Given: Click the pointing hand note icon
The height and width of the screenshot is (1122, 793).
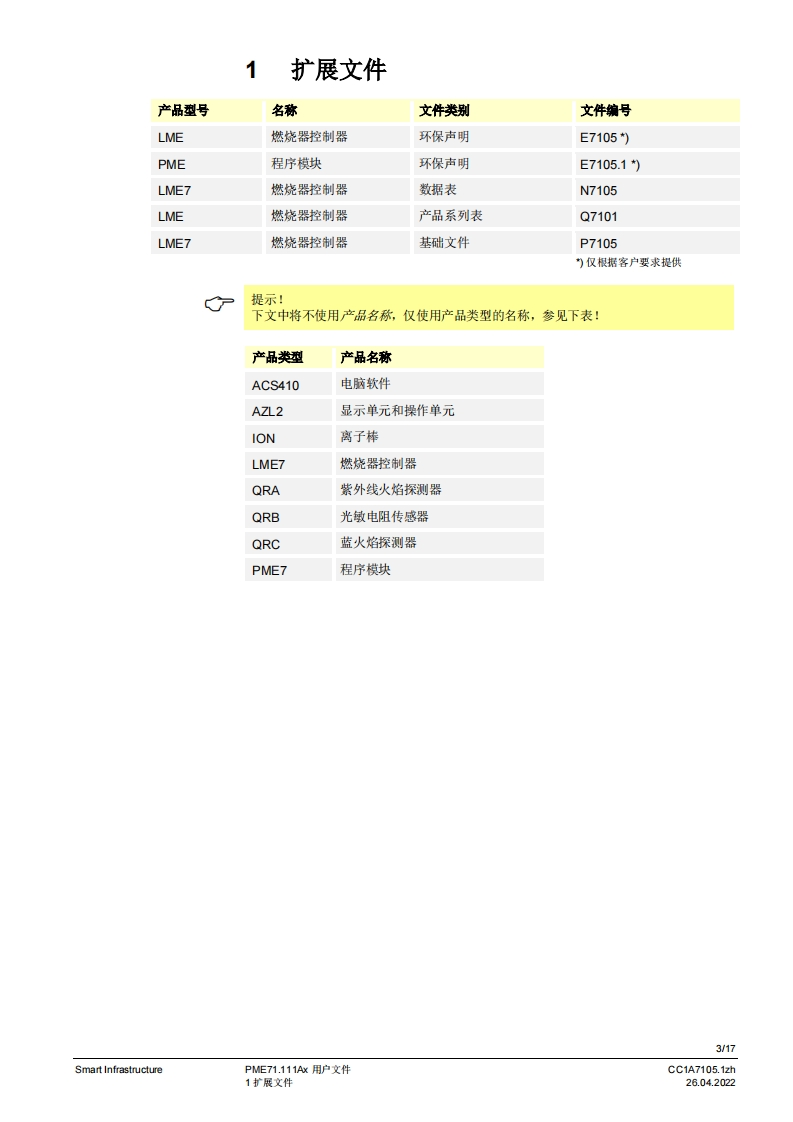Looking at the screenshot, I should (219, 303).
